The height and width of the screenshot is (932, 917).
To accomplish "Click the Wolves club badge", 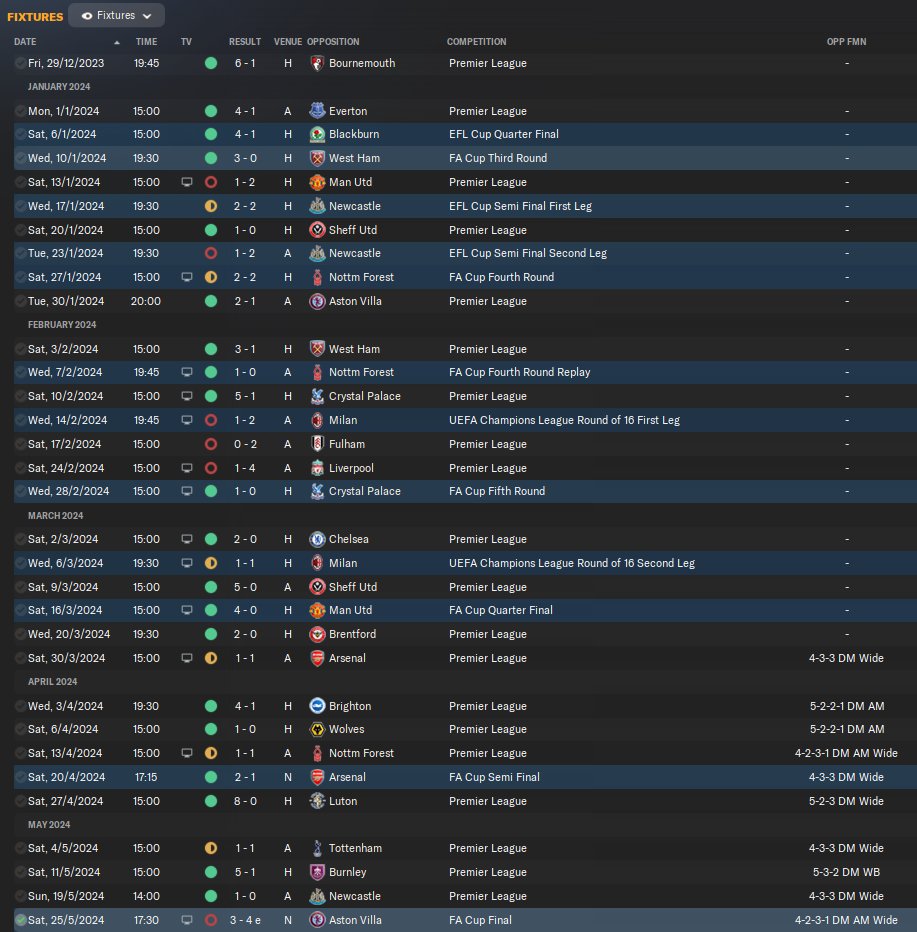I will [317, 729].
